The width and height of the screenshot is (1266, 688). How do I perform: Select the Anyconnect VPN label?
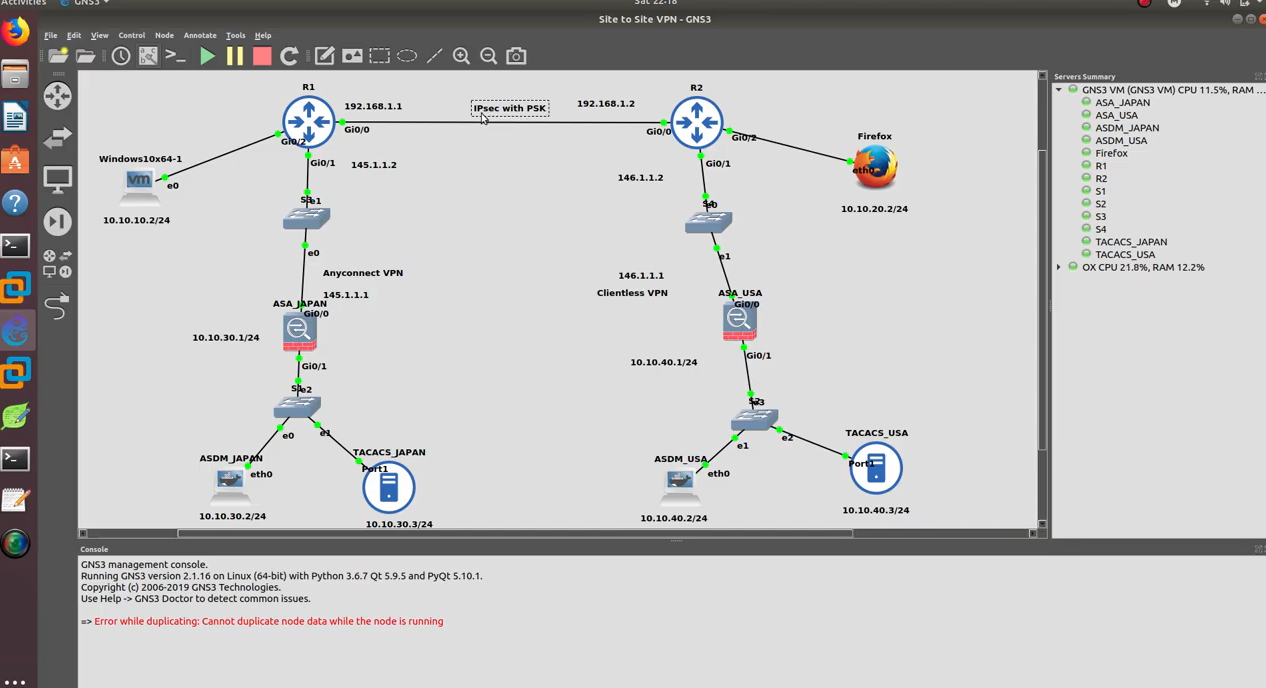[x=363, y=273]
